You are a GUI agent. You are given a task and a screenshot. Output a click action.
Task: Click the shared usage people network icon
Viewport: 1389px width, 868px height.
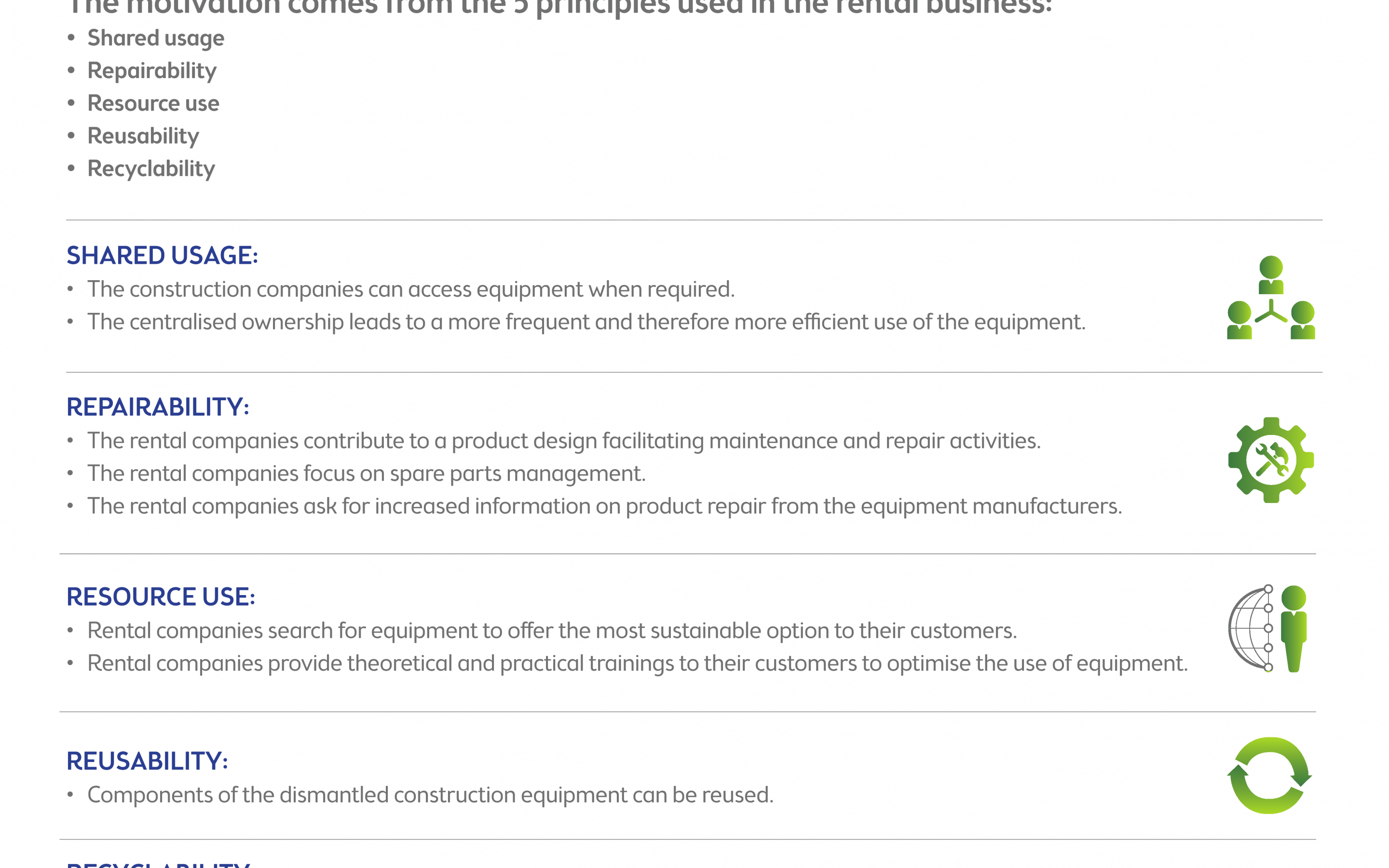(1271, 298)
